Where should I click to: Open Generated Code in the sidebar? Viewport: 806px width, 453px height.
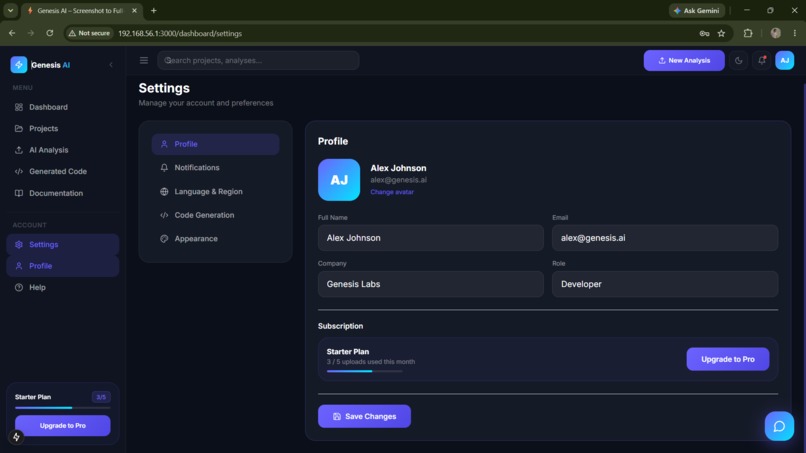63,171
